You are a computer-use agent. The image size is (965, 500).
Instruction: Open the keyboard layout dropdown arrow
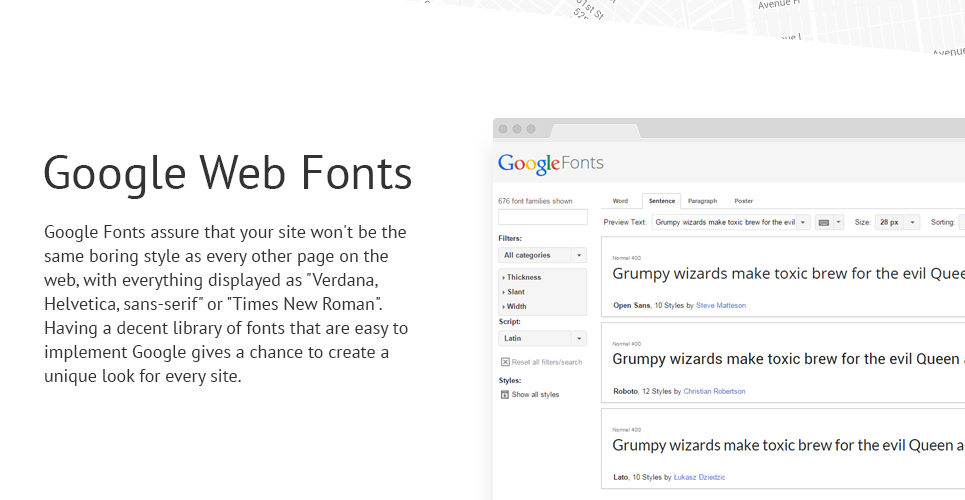pyautogui.click(x=838, y=222)
